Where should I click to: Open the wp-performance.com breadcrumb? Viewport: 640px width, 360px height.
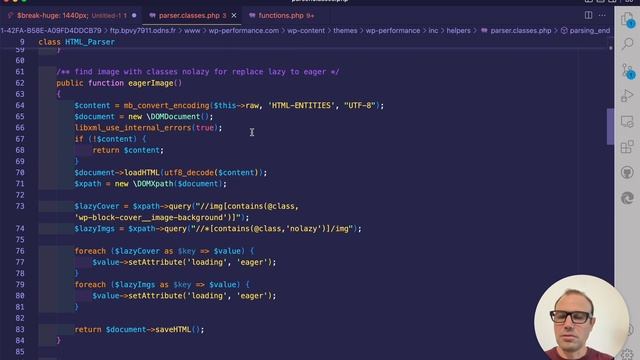tap(244, 31)
